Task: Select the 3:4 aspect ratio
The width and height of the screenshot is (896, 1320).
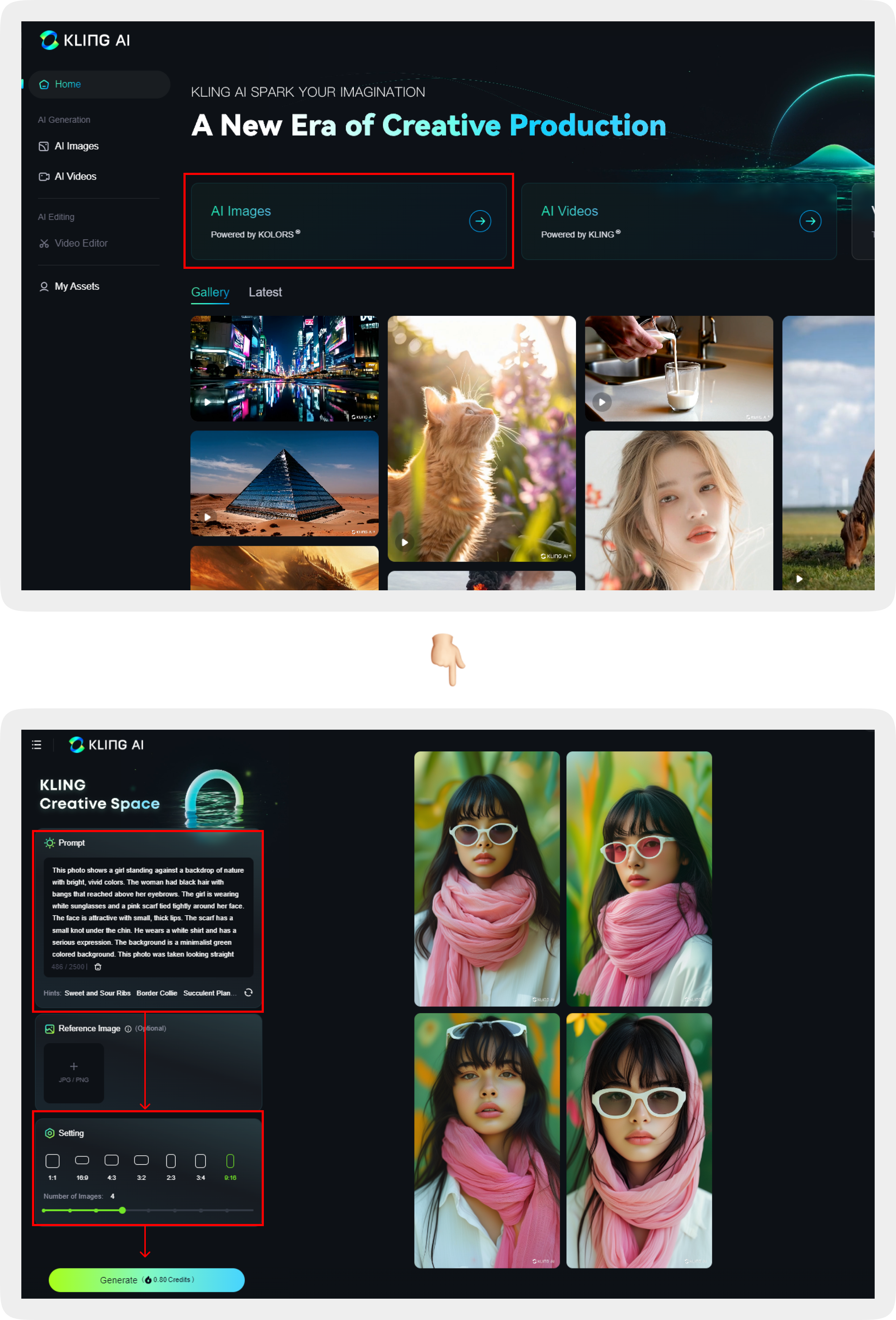Action: pyautogui.click(x=201, y=1161)
